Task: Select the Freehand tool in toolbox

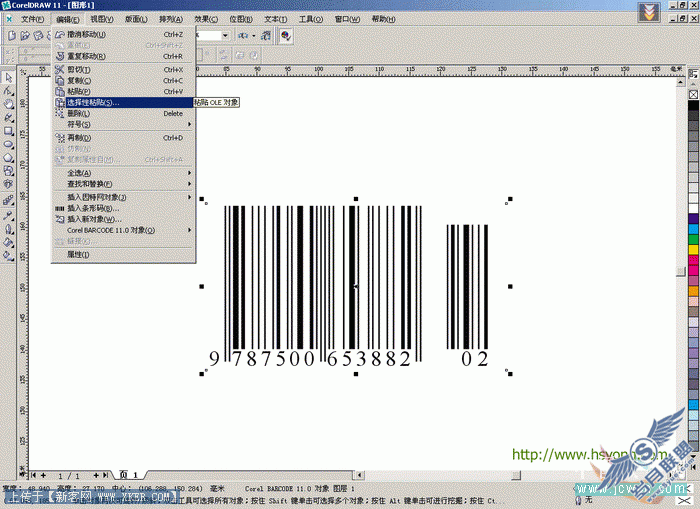Action: [8, 117]
